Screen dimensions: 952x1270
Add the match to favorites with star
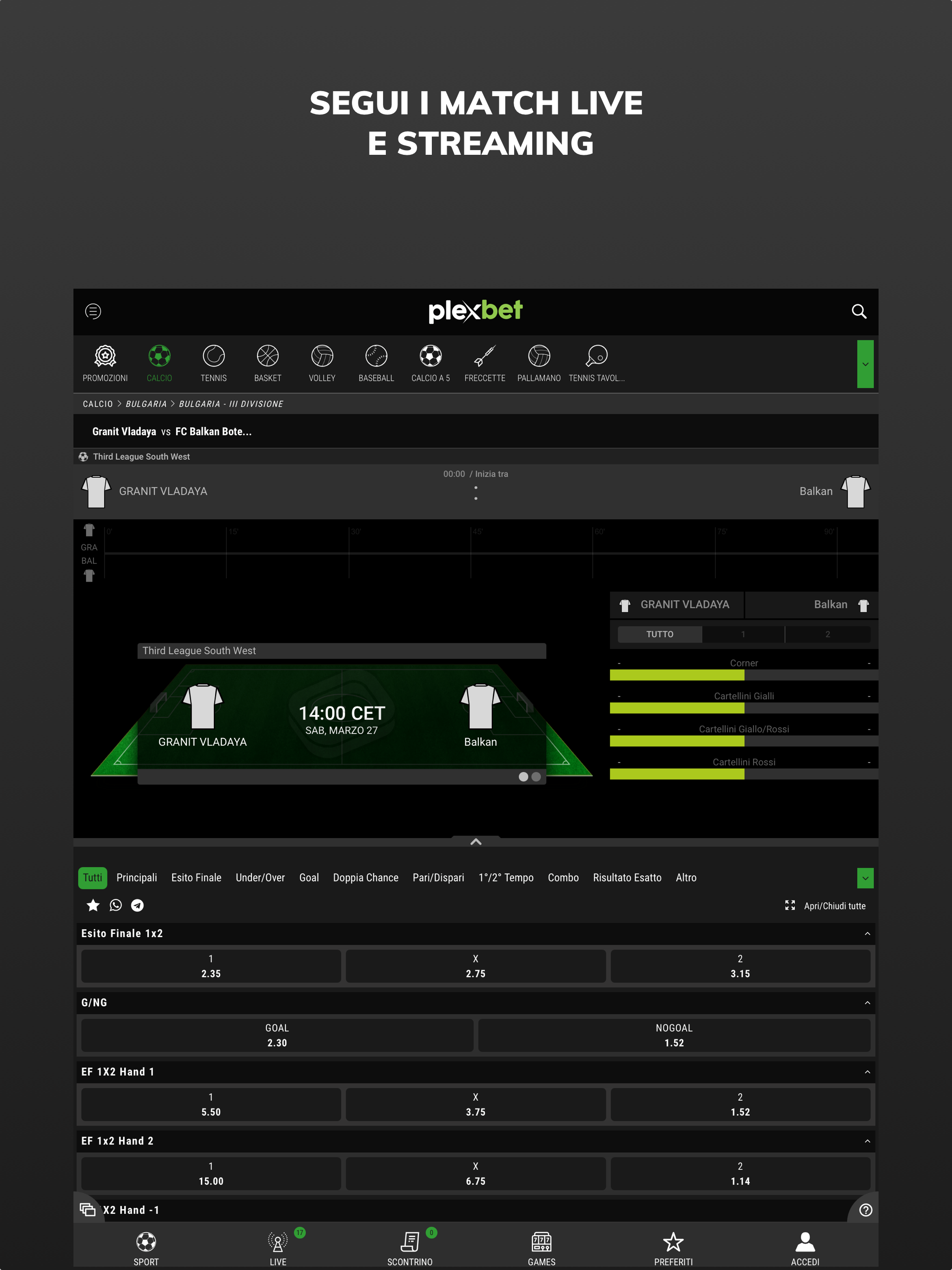93,906
